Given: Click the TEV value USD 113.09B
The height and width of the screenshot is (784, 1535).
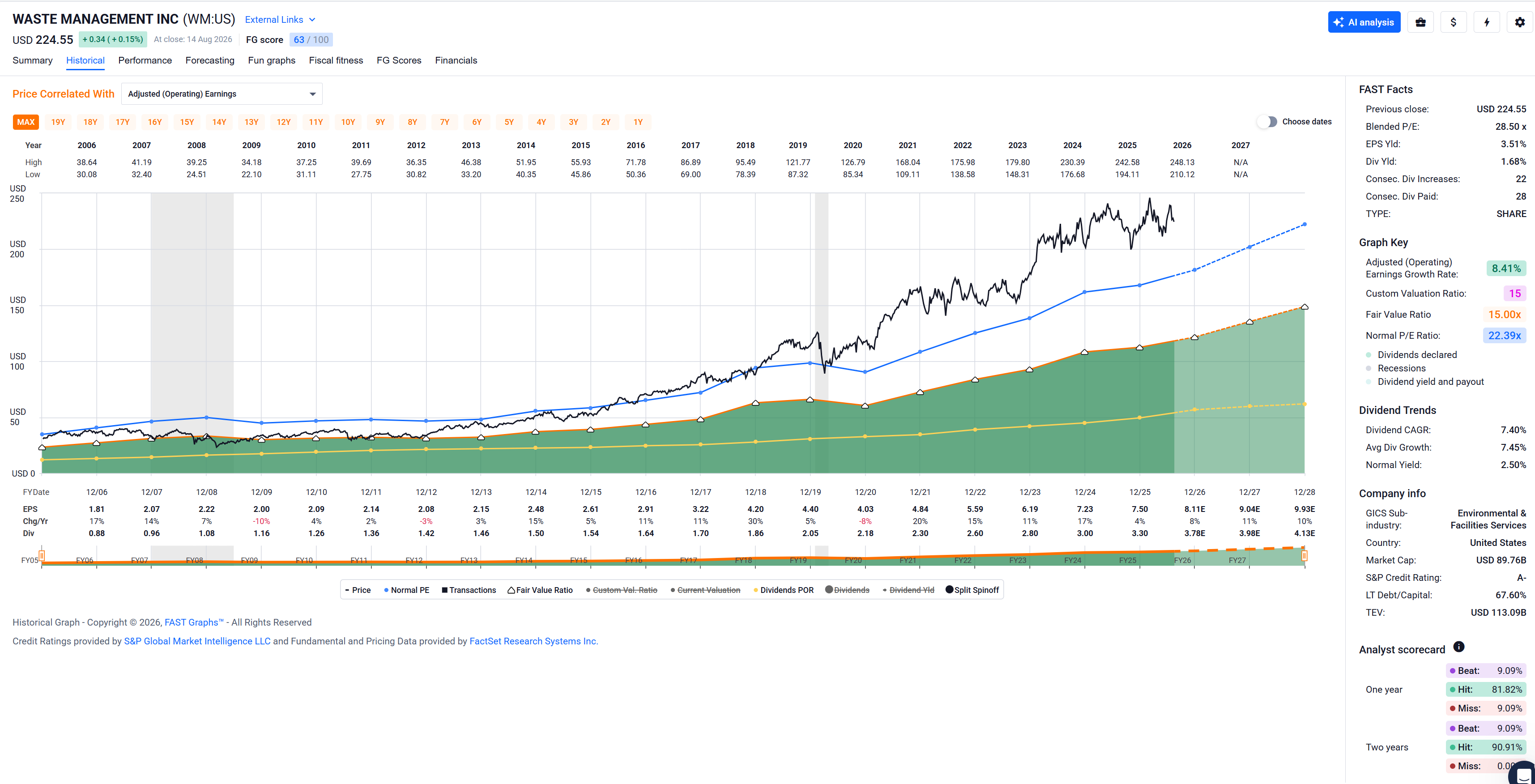Looking at the screenshot, I should pyautogui.click(x=1499, y=613).
